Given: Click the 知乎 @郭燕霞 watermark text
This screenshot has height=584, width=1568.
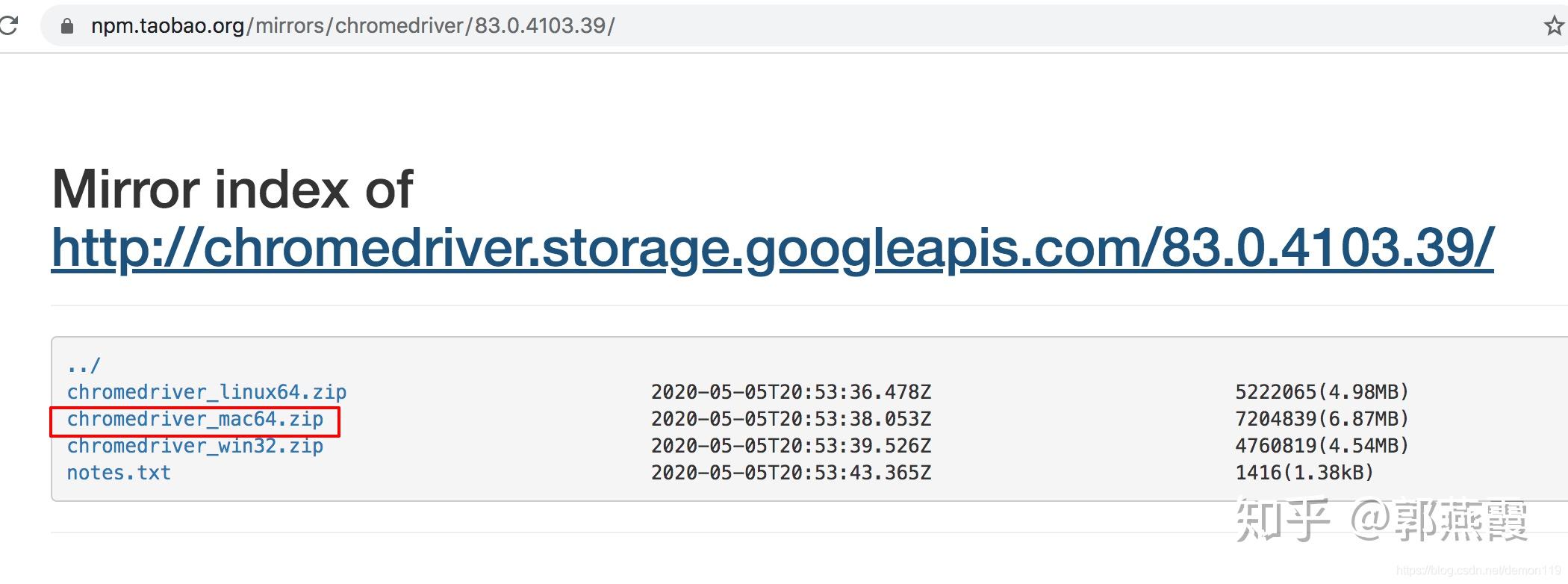Looking at the screenshot, I should coord(1381,520).
